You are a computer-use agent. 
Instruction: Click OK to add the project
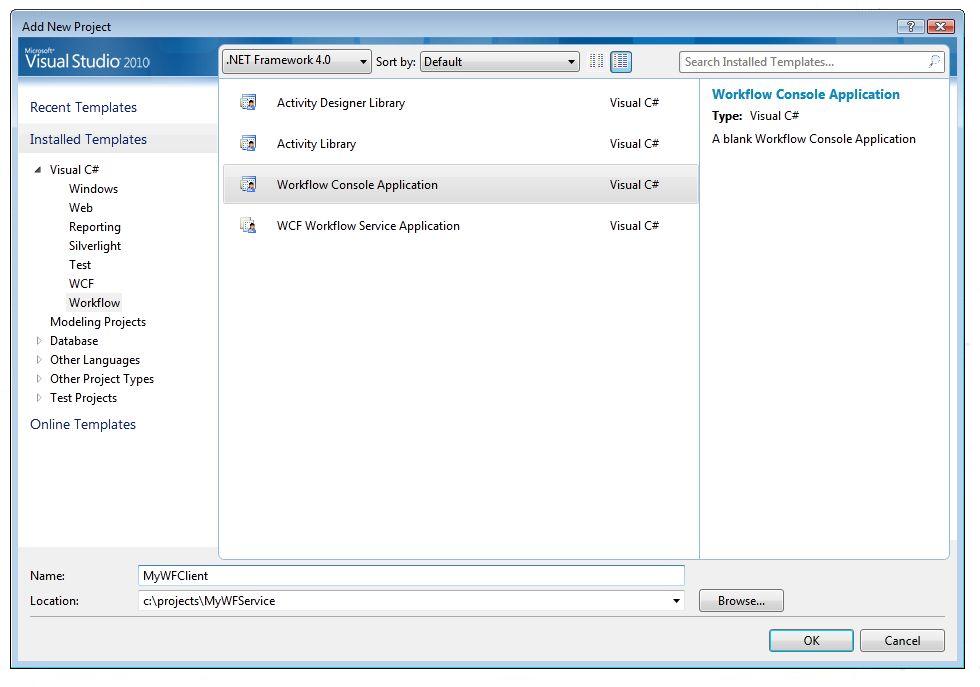811,640
